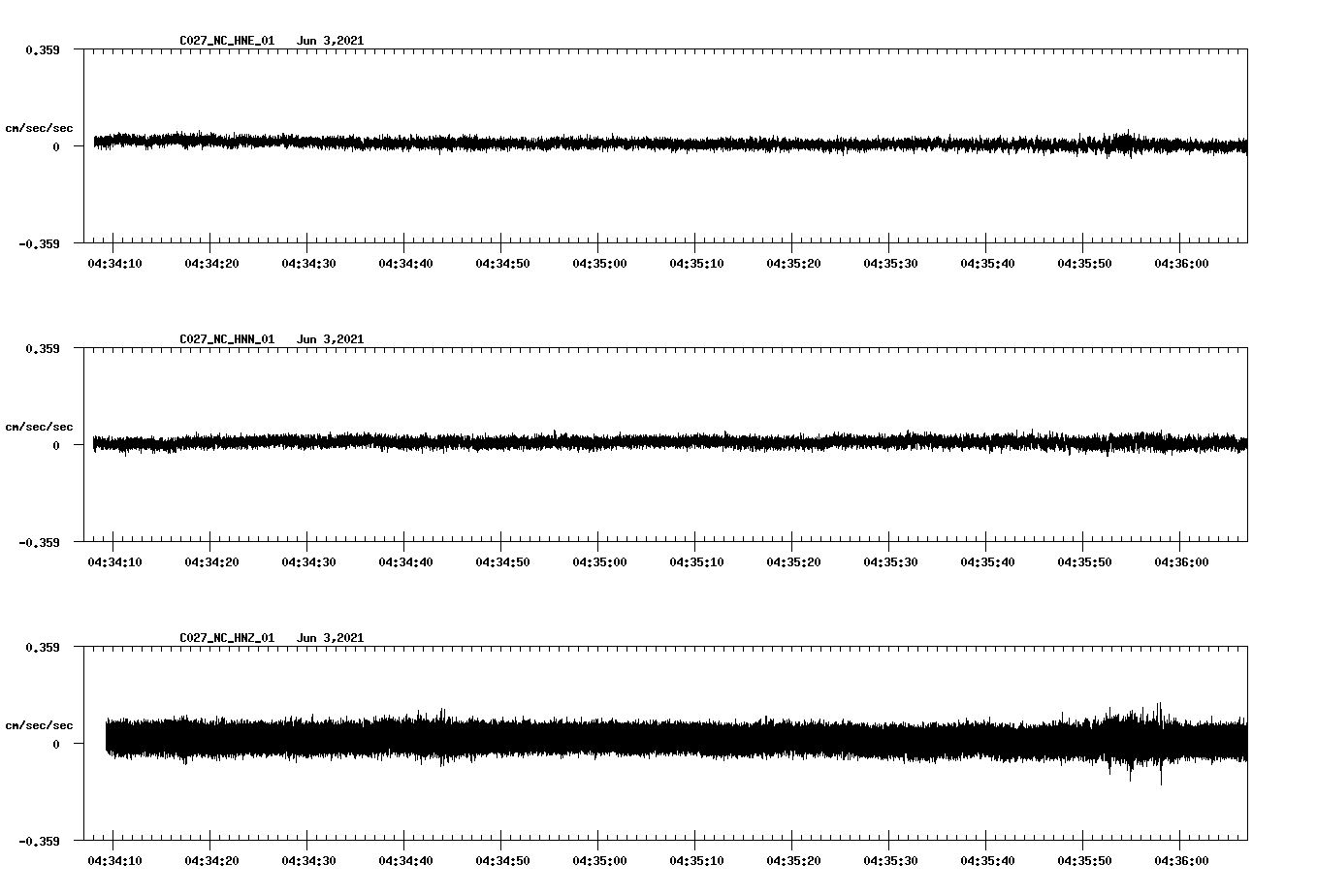Click 04:35:40 time label under HNE plot

tap(987, 264)
